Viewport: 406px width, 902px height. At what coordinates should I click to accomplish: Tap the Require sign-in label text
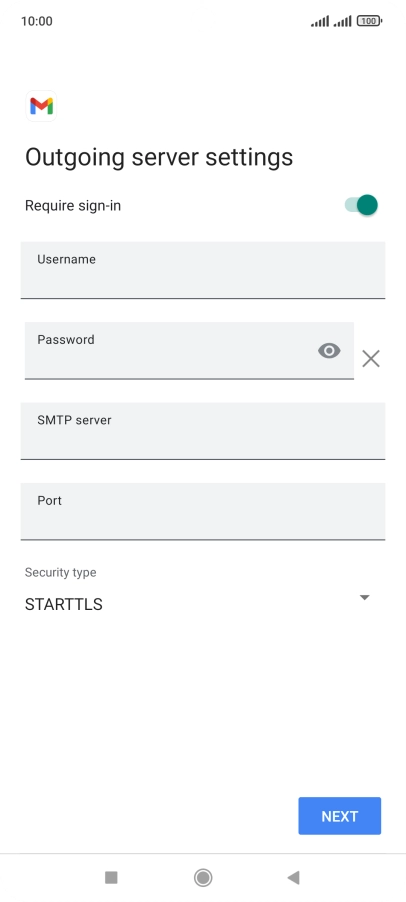tap(73, 205)
